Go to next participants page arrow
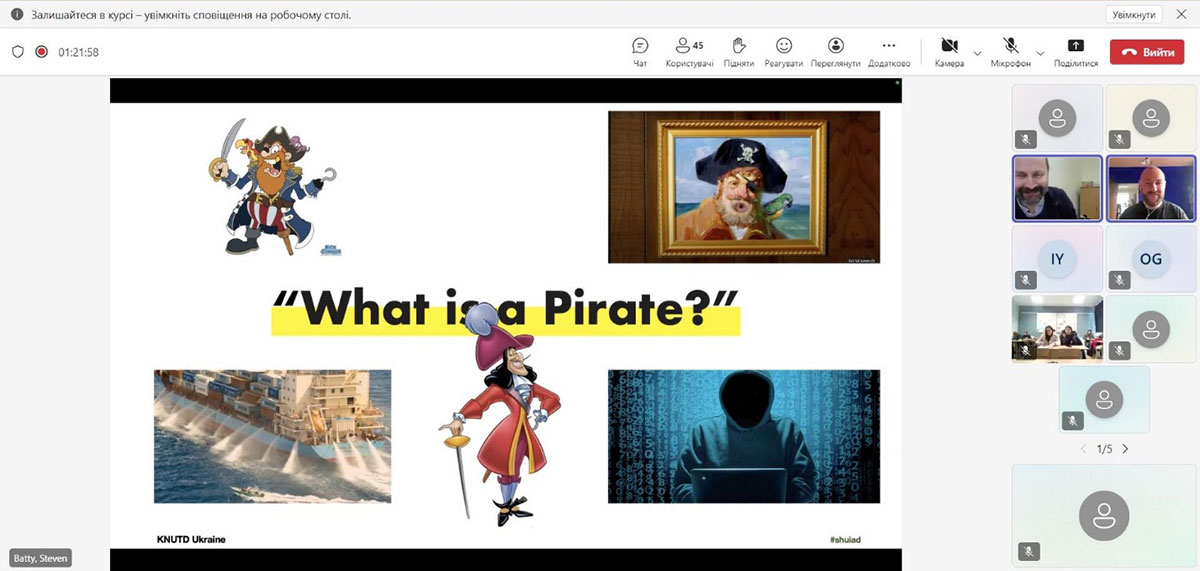This screenshot has height=571, width=1200. tap(1126, 449)
